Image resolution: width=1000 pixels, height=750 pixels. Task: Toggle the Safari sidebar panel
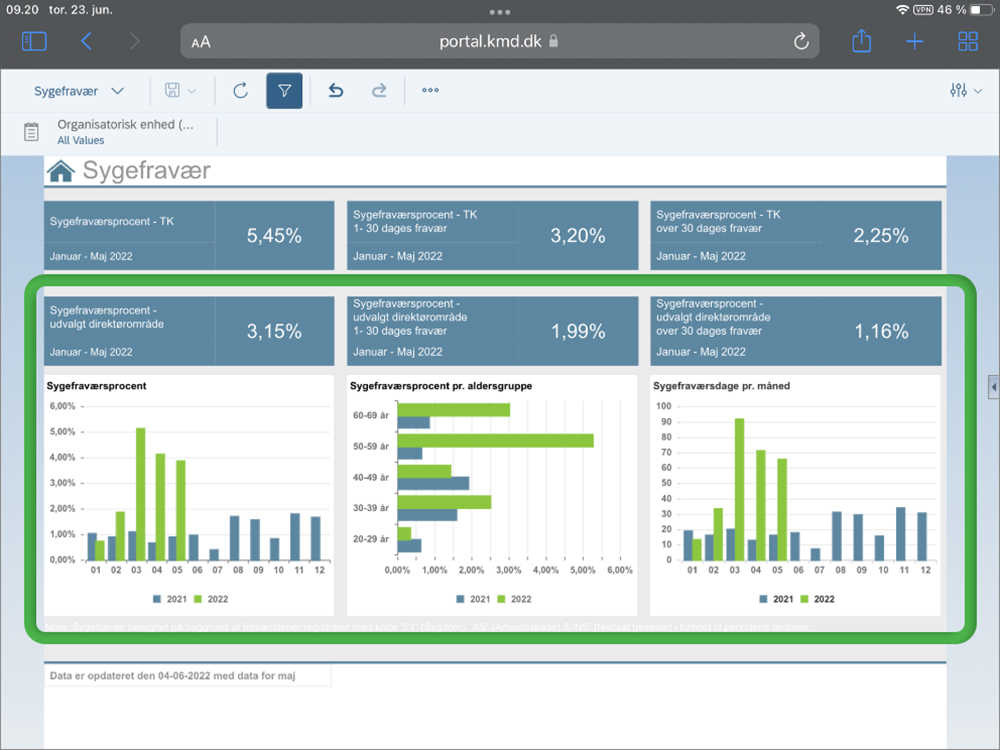34,41
